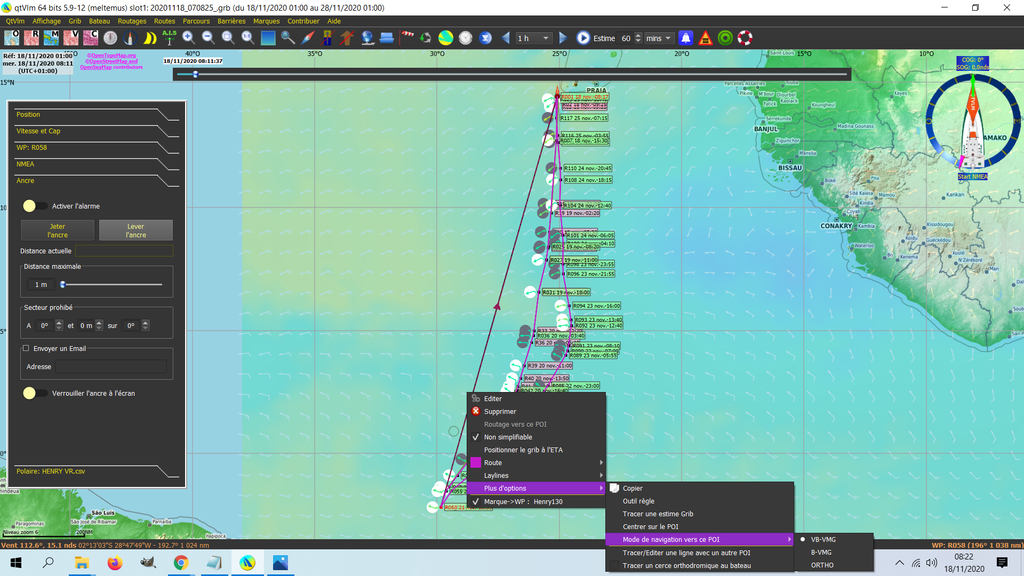
Task: Click the zoom in magnifier
Action: tap(188, 38)
